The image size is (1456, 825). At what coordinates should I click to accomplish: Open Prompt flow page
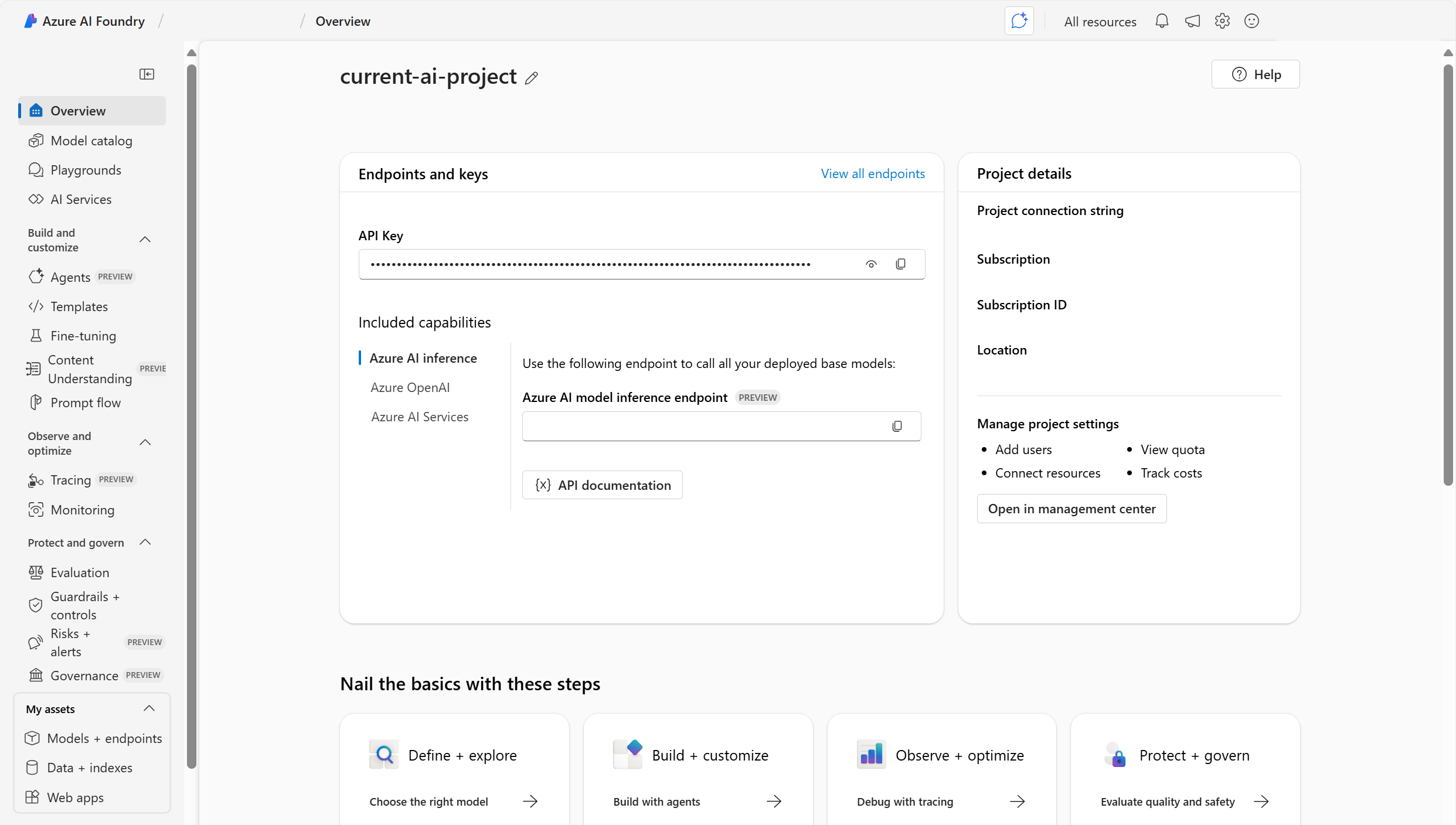[x=92, y=403]
